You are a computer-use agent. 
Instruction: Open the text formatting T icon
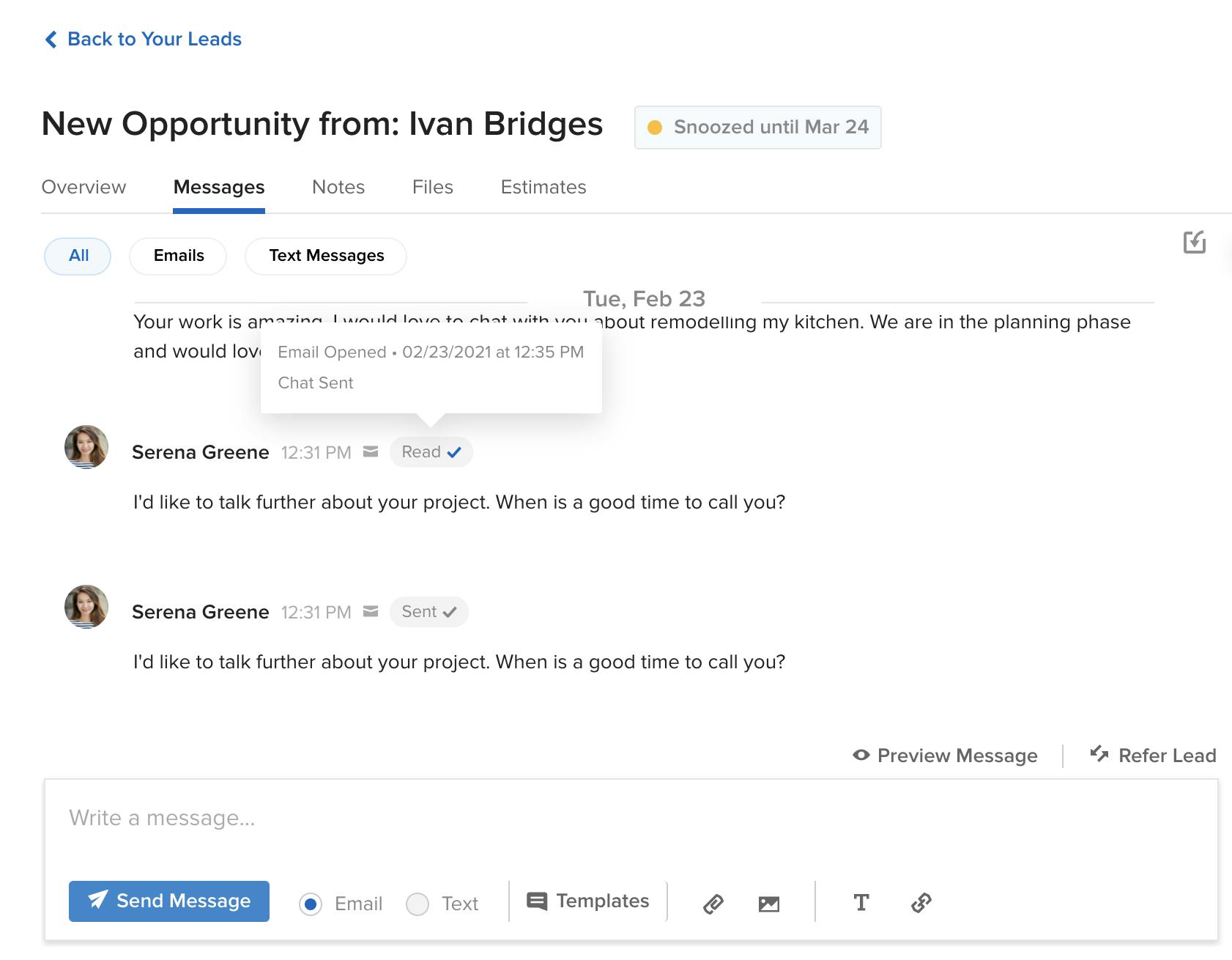click(861, 902)
